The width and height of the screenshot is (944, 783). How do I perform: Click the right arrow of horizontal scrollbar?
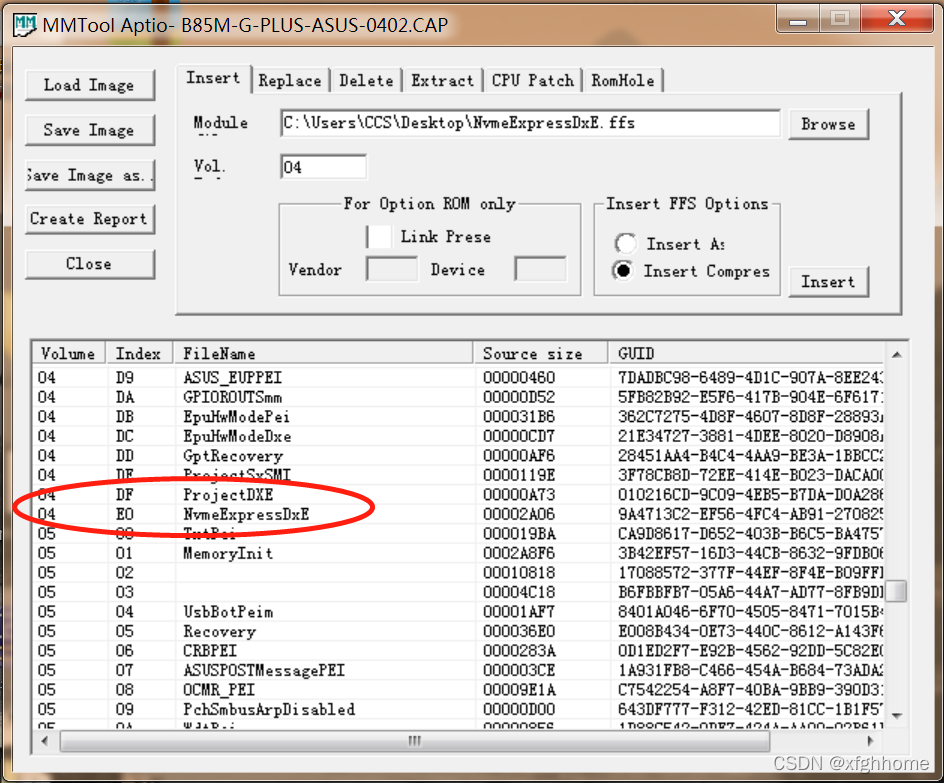click(871, 741)
